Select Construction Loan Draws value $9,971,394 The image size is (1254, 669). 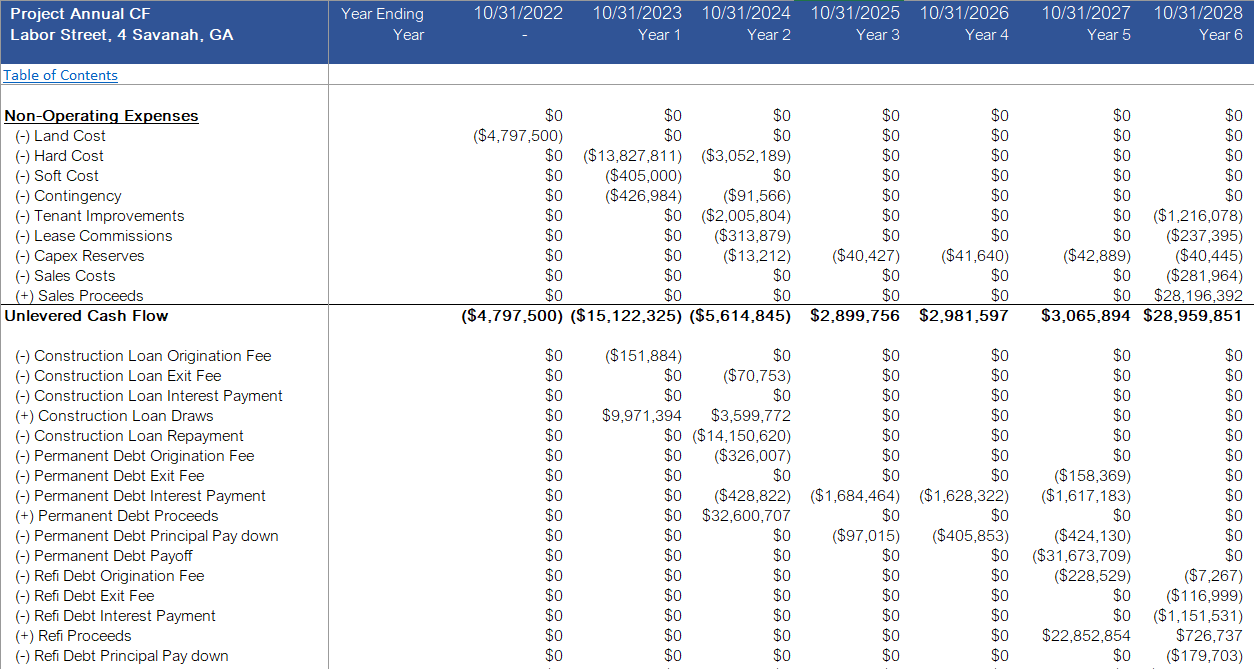[642, 416]
